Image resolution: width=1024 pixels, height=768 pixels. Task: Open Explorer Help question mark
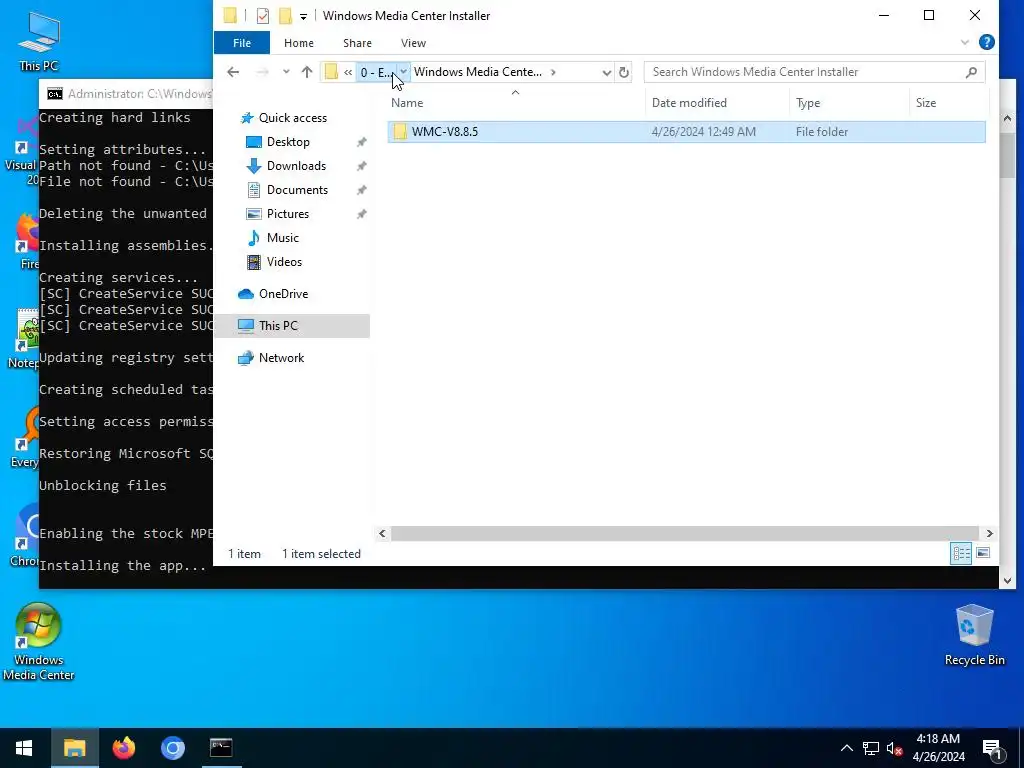click(987, 42)
